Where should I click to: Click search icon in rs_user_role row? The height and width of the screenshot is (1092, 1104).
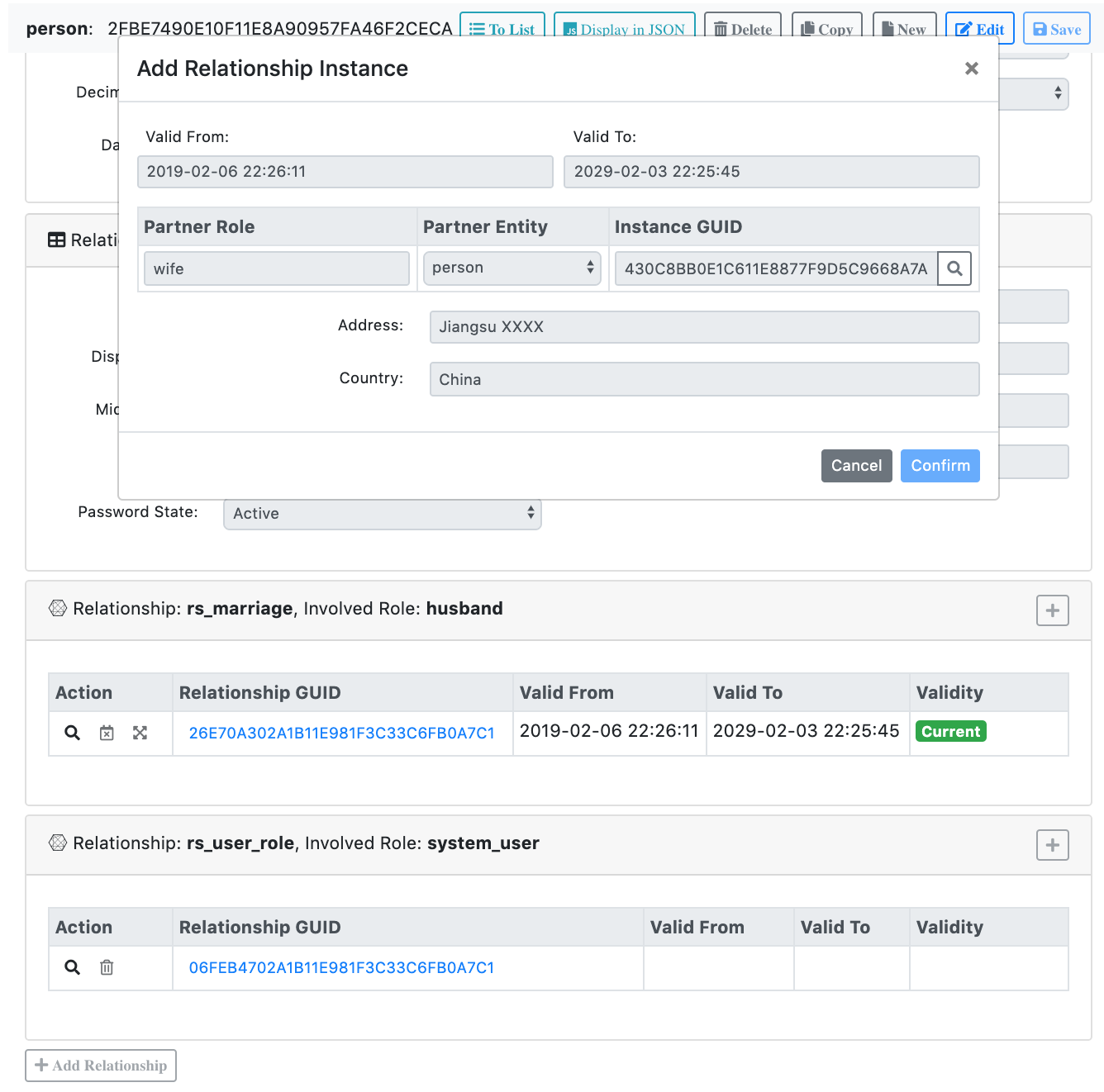pyautogui.click(x=73, y=967)
